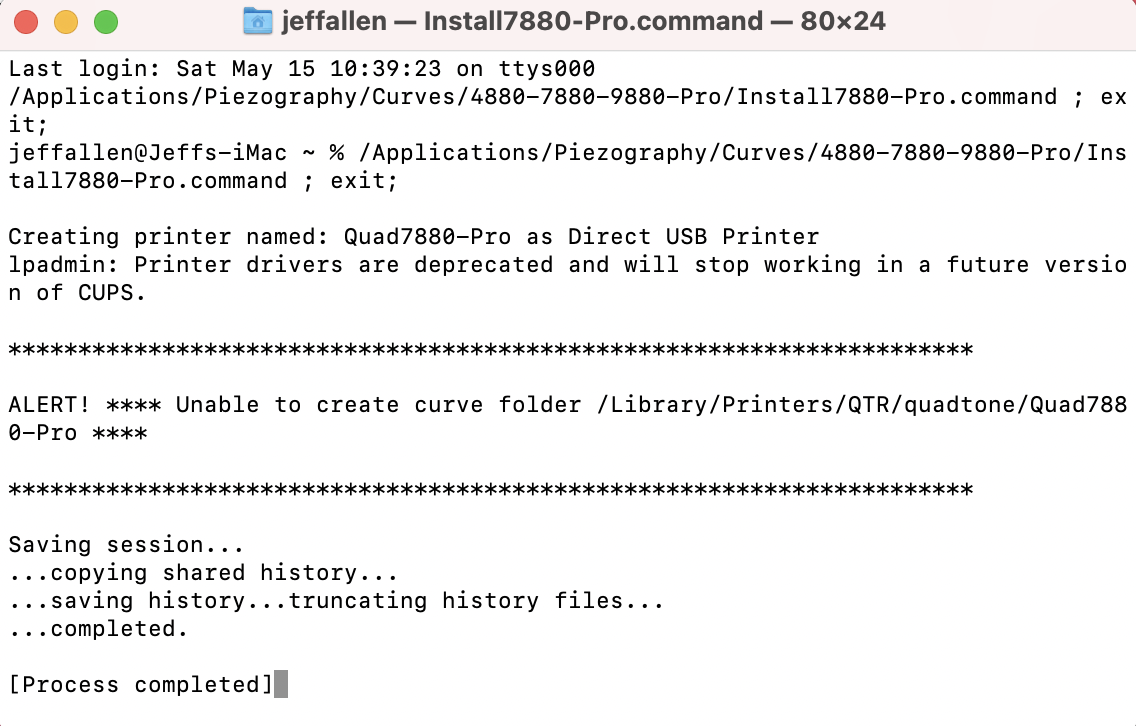Viewport: 1136px width, 726px height.
Task: Click the Saving session... line
Action: (x=126, y=545)
